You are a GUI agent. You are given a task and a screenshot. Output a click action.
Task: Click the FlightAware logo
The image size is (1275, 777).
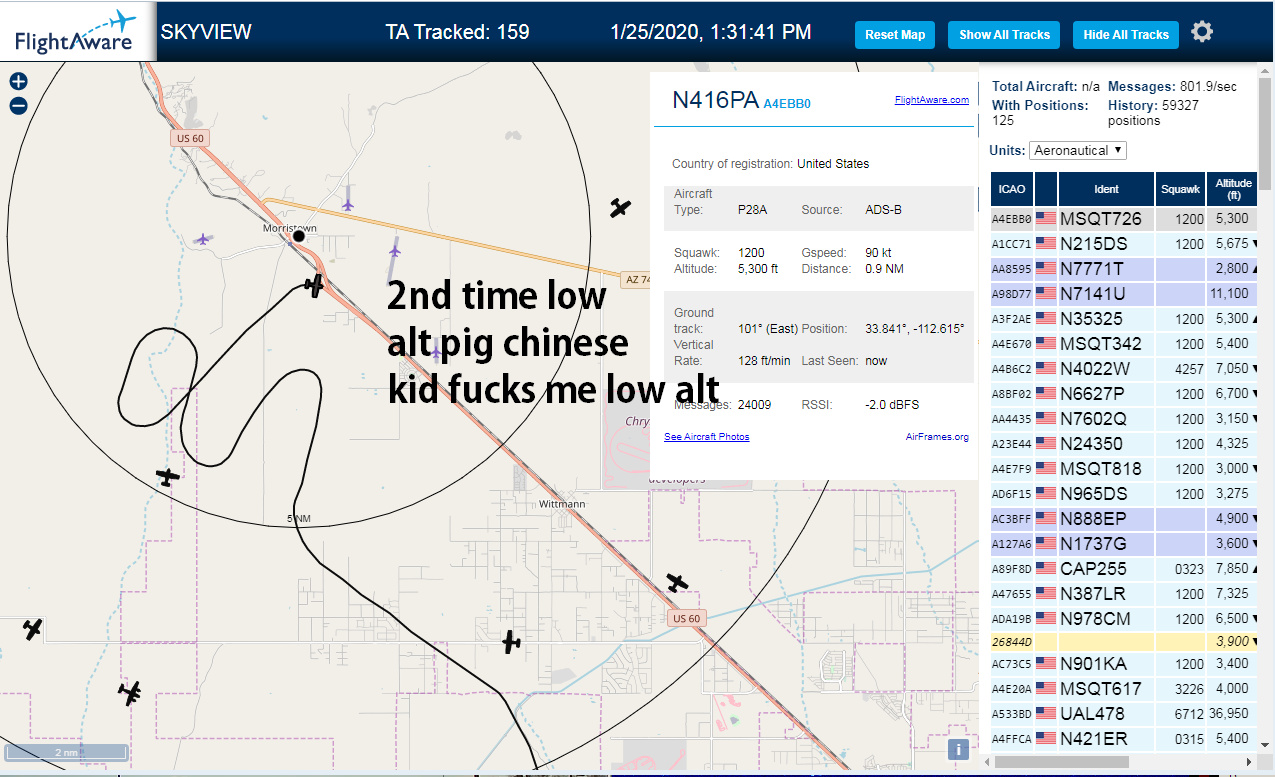click(x=76, y=31)
